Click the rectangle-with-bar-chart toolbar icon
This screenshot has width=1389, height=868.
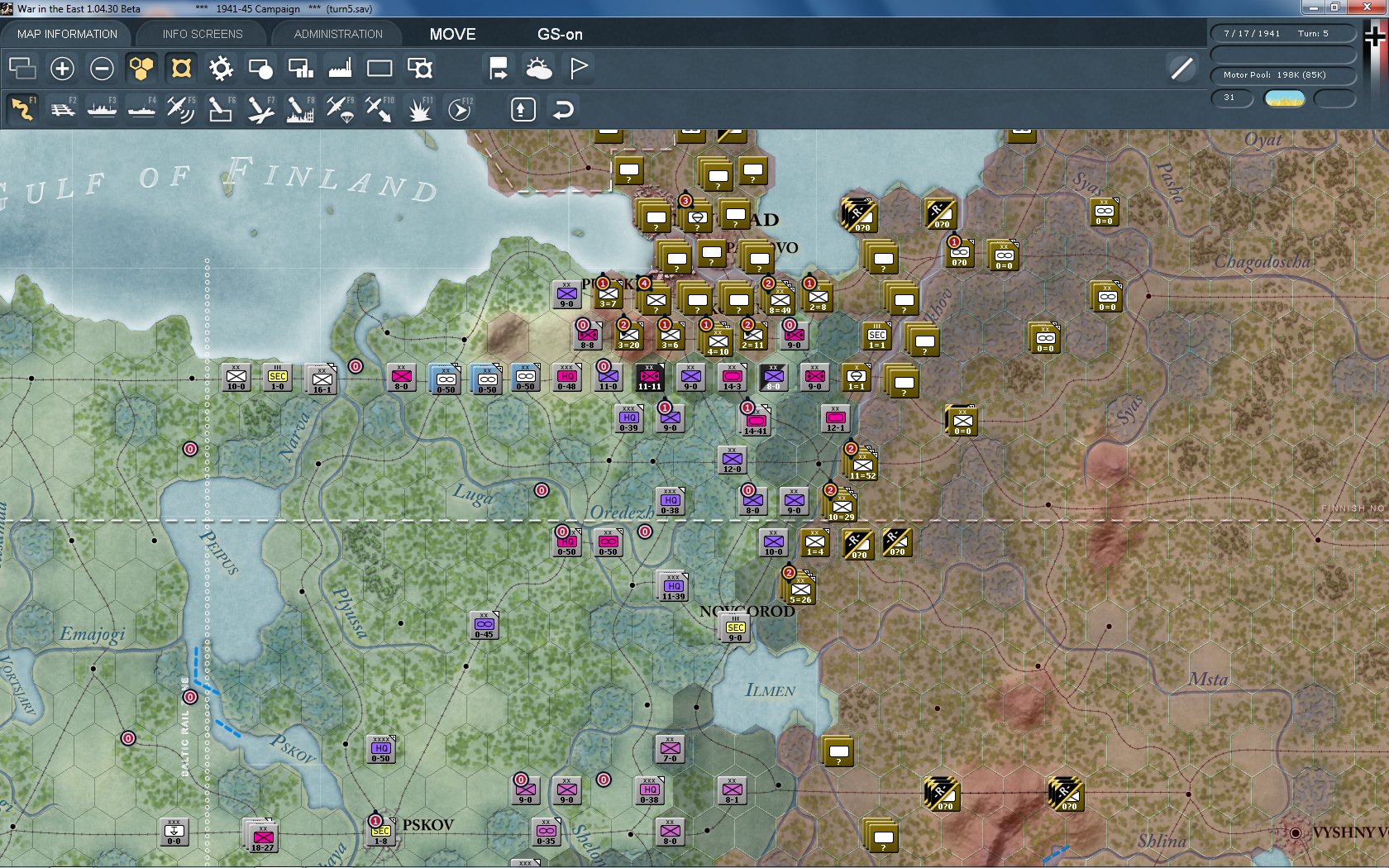[300, 69]
